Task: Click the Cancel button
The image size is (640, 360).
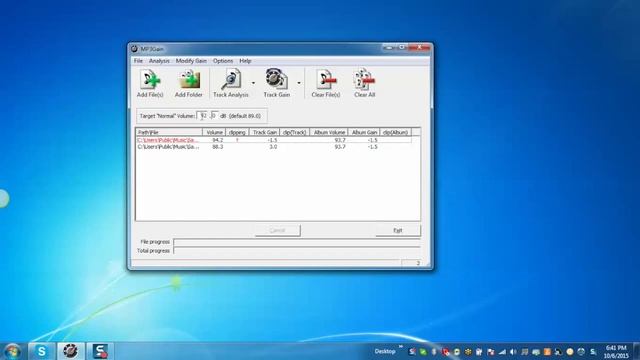Action: pos(278,231)
